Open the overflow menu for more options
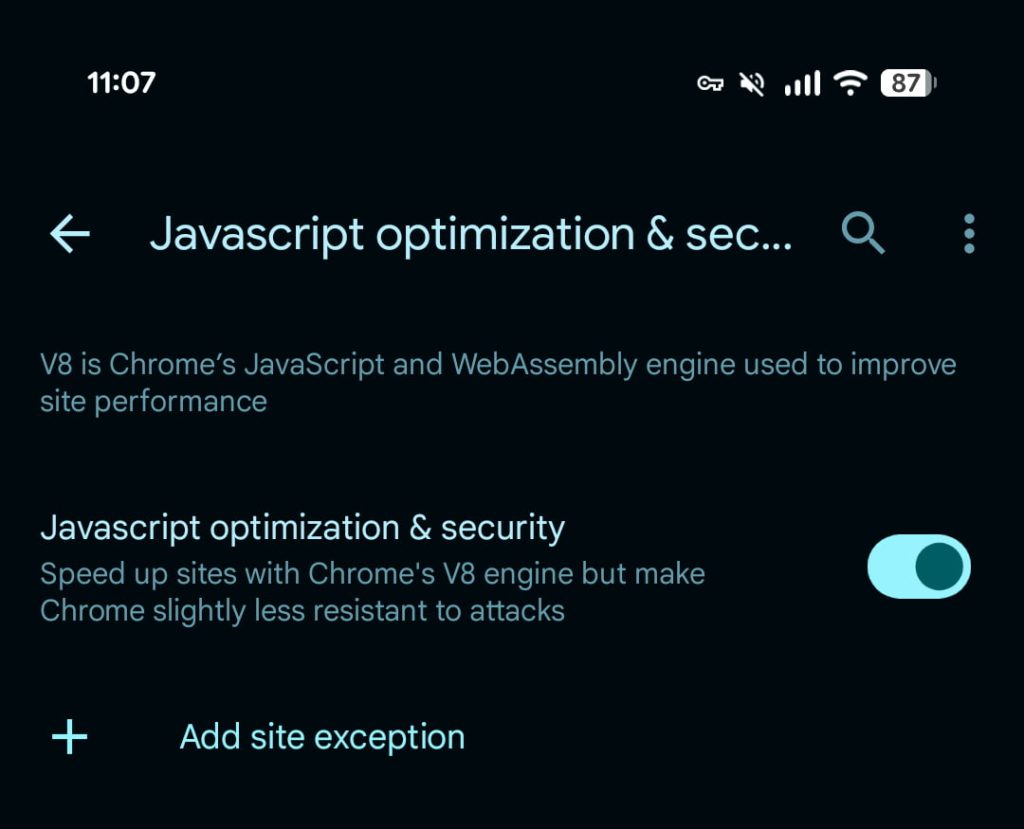Screen dimensions: 1024x829 point(967,234)
